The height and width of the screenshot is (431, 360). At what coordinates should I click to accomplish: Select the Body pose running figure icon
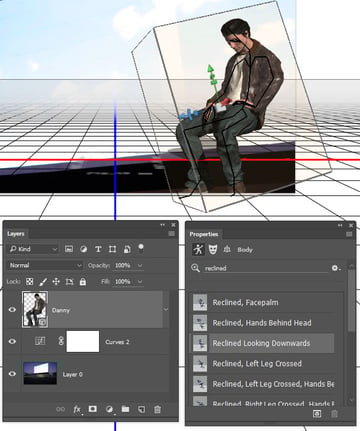tap(198, 249)
